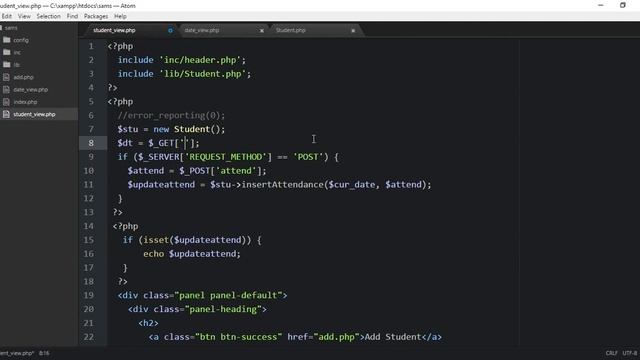Click the modified dot on student_view.php tab
Image resolution: width=640 pixels, height=360 pixels.
coord(170,31)
